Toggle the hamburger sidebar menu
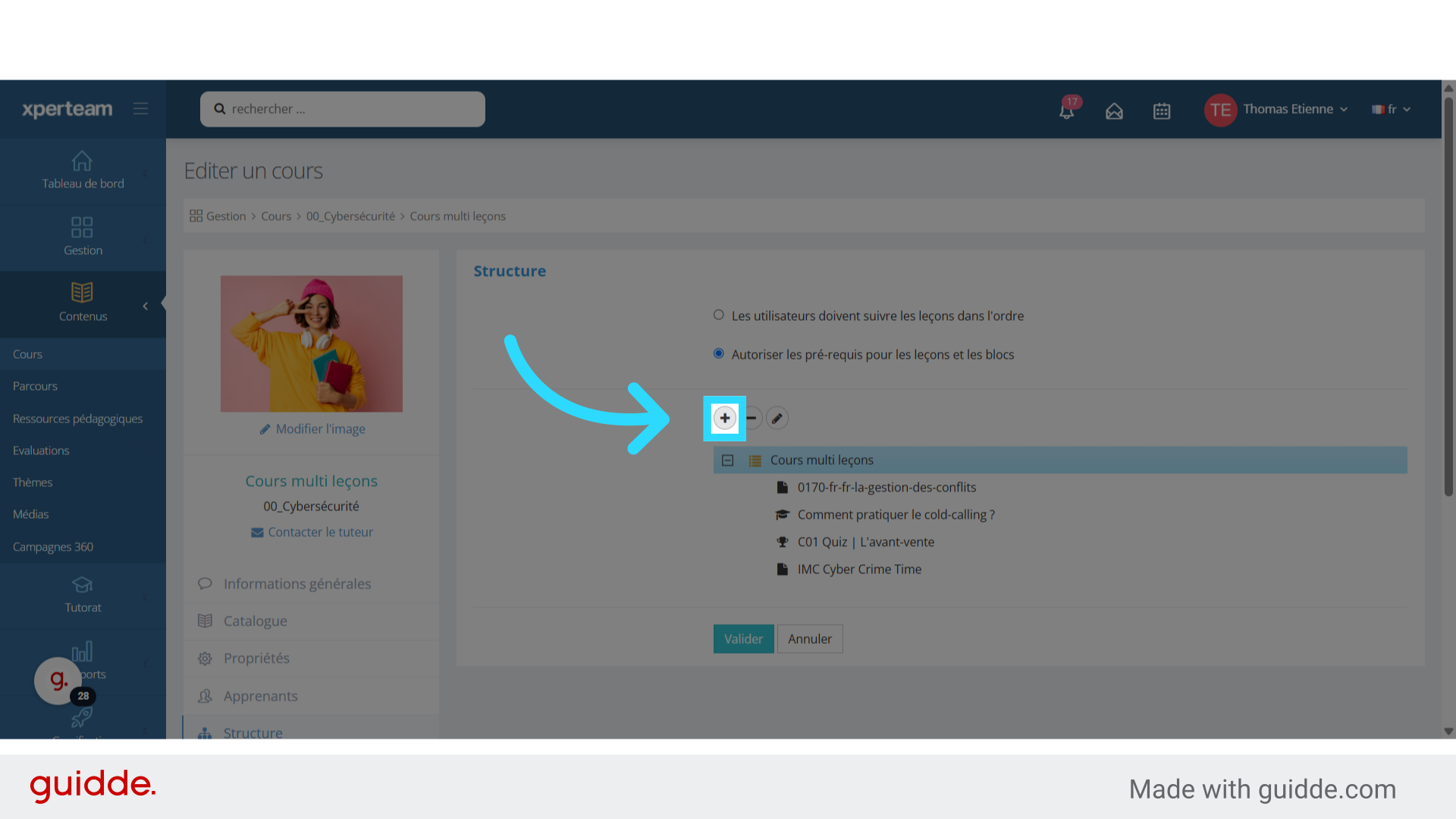This screenshot has height=819, width=1456. [141, 108]
